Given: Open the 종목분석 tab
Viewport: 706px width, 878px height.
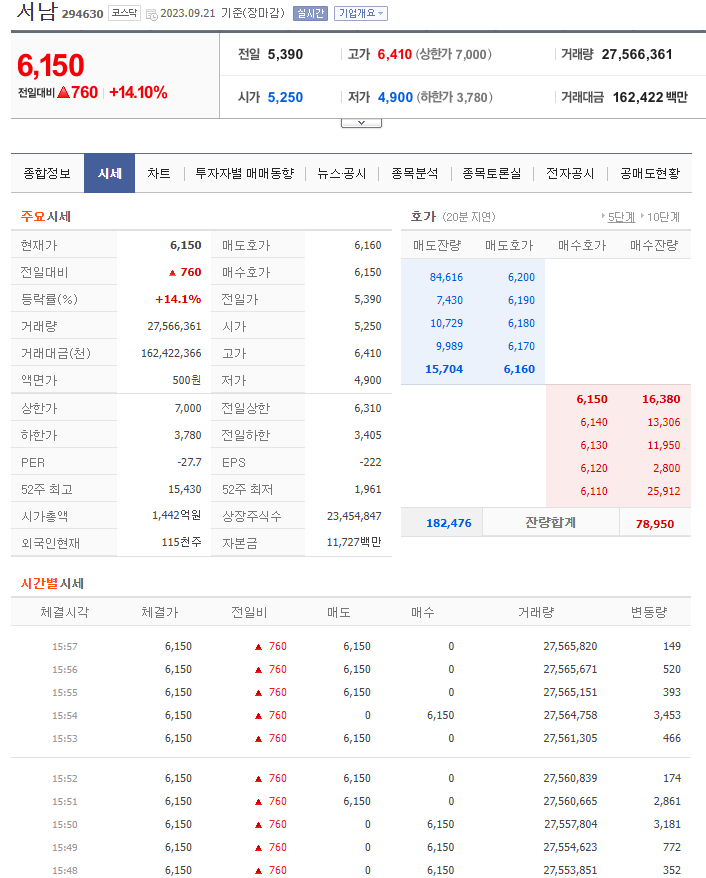Looking at the screenshot, I should pyautogui.click(x=414, y=174).
